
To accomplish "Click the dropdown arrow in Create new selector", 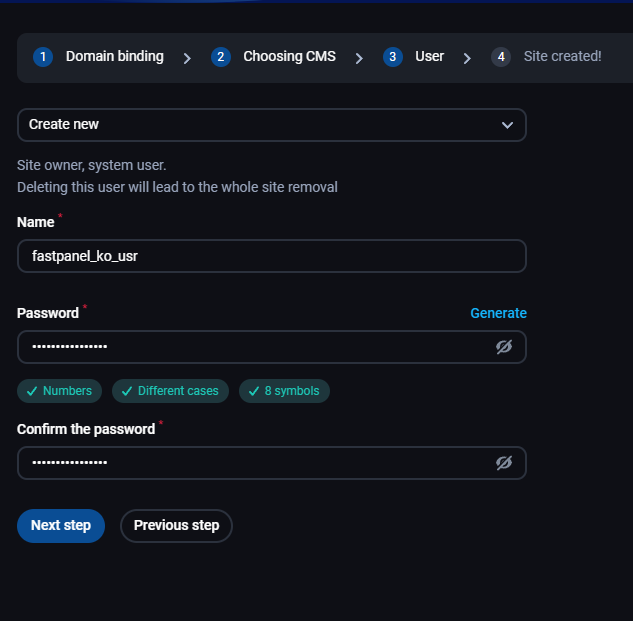I will point(507,125).
